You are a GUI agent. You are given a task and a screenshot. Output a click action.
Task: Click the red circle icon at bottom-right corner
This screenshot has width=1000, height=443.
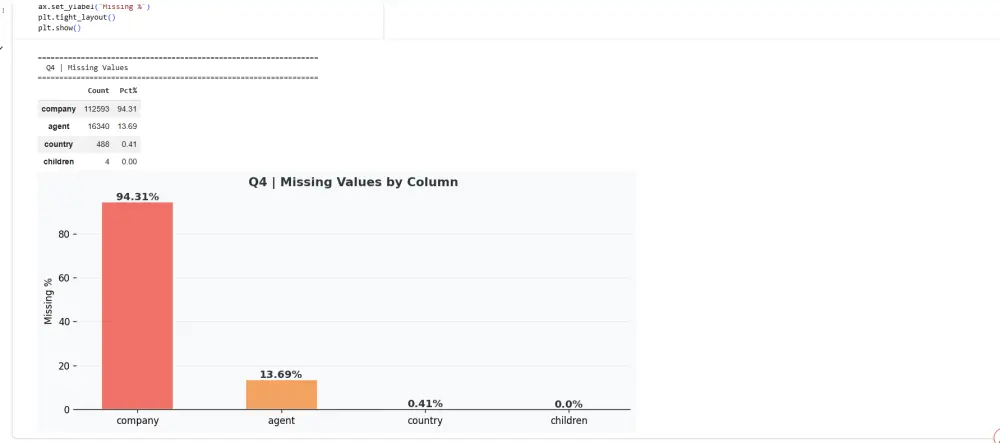pyautogui.click(x=994, y=436)
